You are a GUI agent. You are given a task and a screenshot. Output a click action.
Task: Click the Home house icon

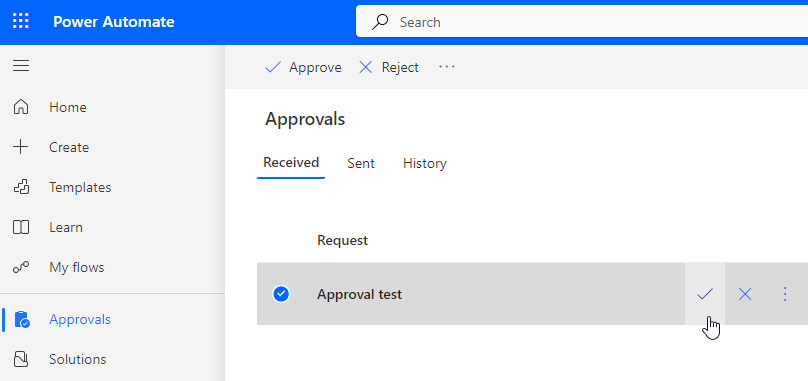pyautogui.click(x=21, y=107)
